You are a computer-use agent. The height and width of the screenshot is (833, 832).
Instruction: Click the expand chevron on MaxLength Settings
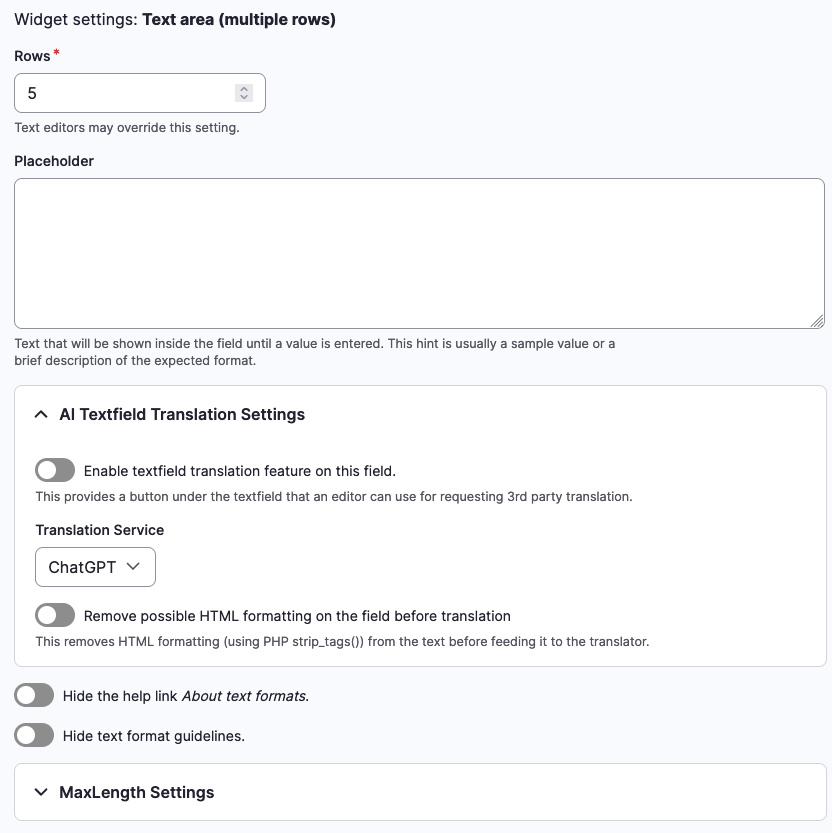(40, 792)
